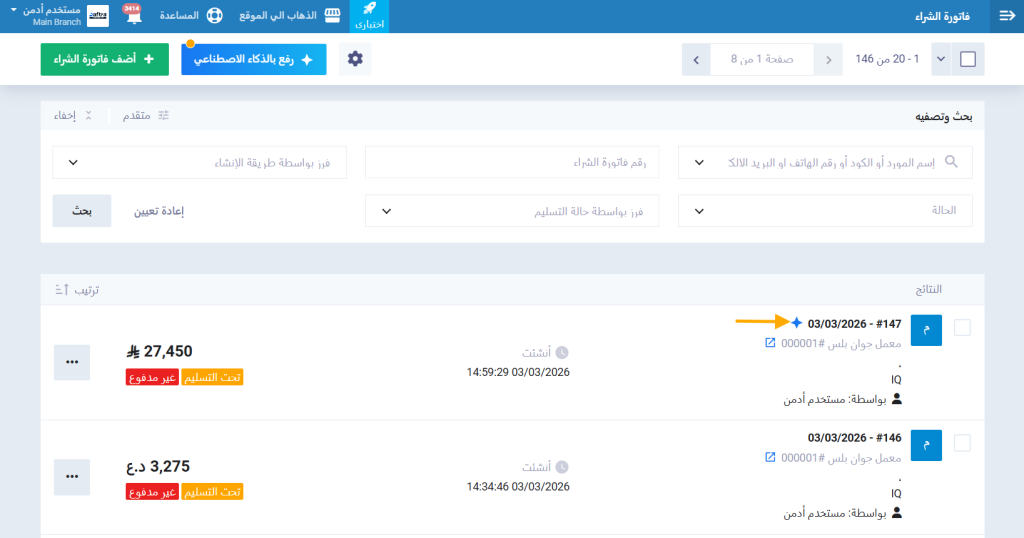Select checkbox for invoice #147

(963, 327)
